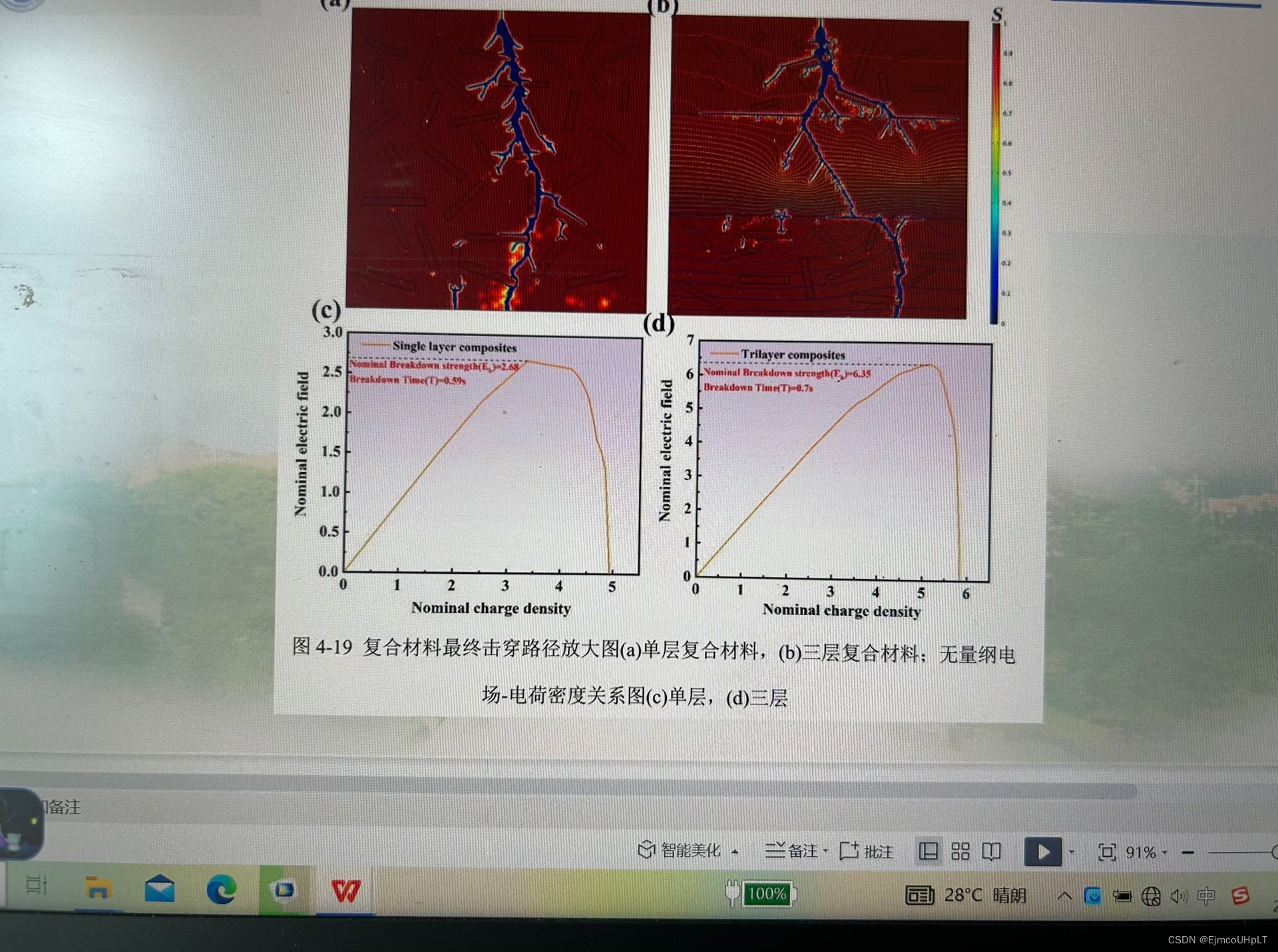The image size is (1278, 952).
Task: Show hidden system tray icons chevron
Action: click(1064, 896)
